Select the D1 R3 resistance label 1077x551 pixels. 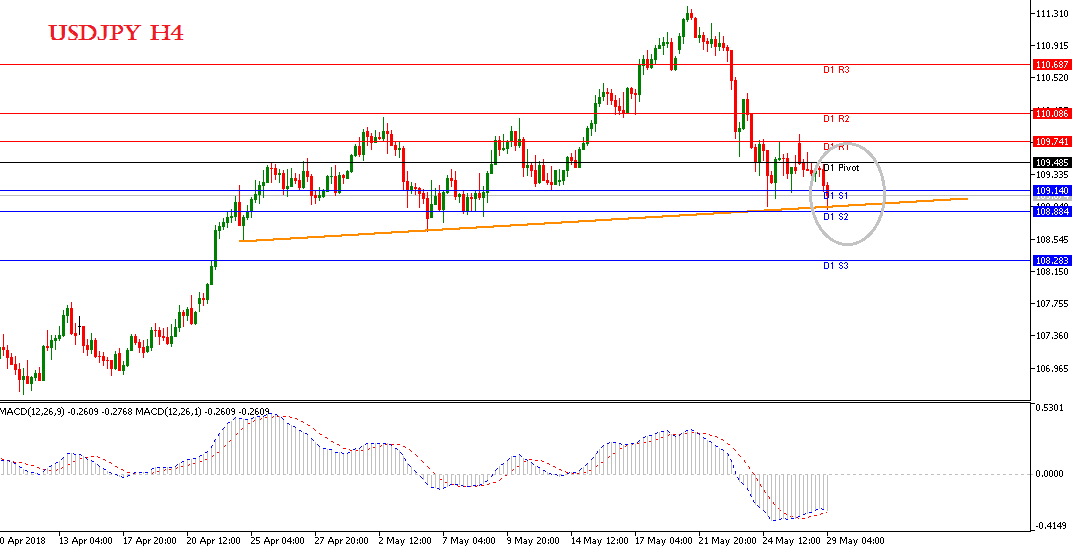(836, 69)
